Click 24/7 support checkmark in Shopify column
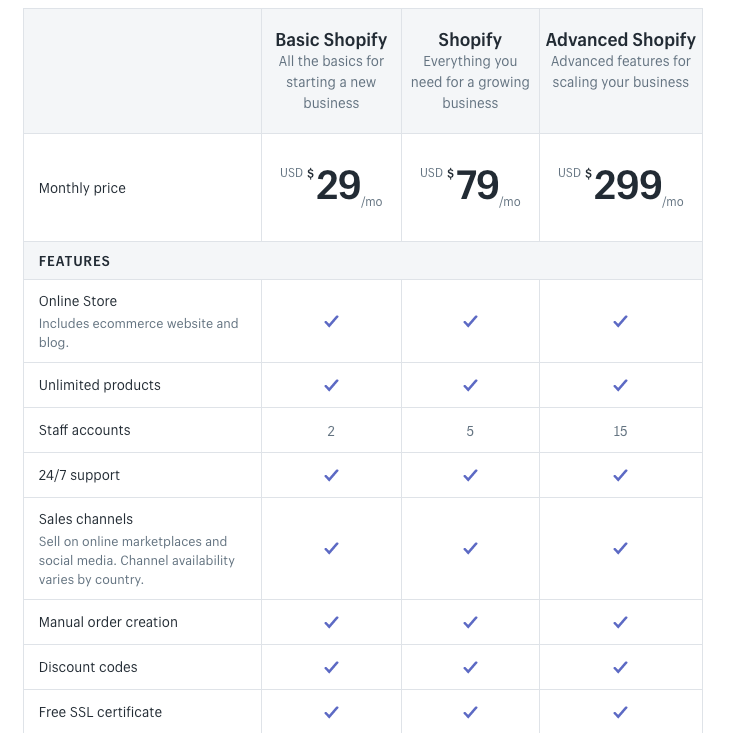The image size is (755, 733). [470, 475]
